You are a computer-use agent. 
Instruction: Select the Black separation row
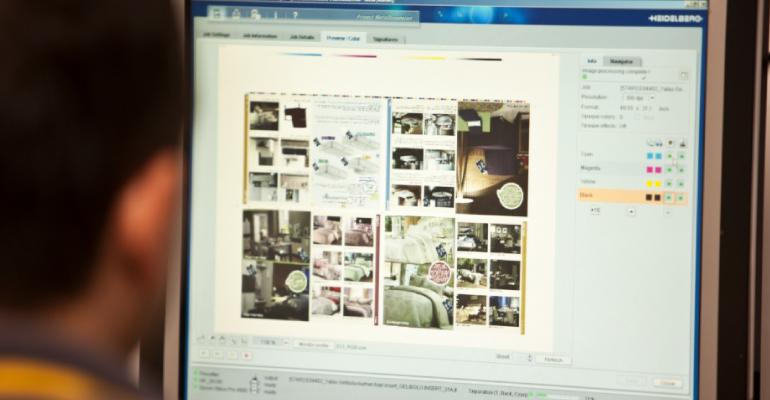(x=632, y=197)
